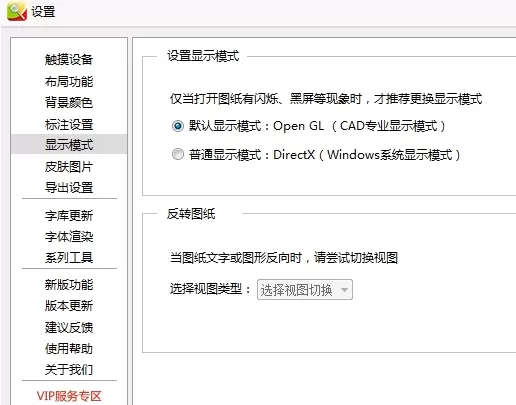Select 默认显示模式 Open GL radio button
The height and width of the screenshot is (405, 516).
pyautogui.click(x=178, y=126)
